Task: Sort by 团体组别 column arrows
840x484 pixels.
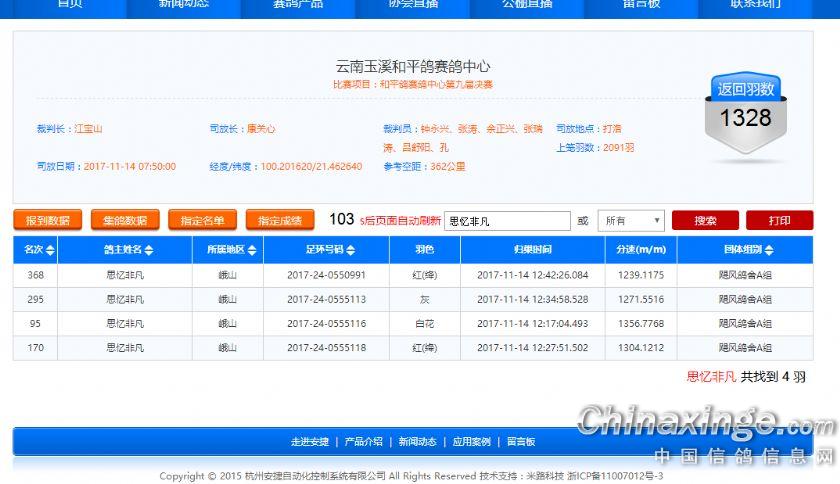Action: click(x=769, y=250)
